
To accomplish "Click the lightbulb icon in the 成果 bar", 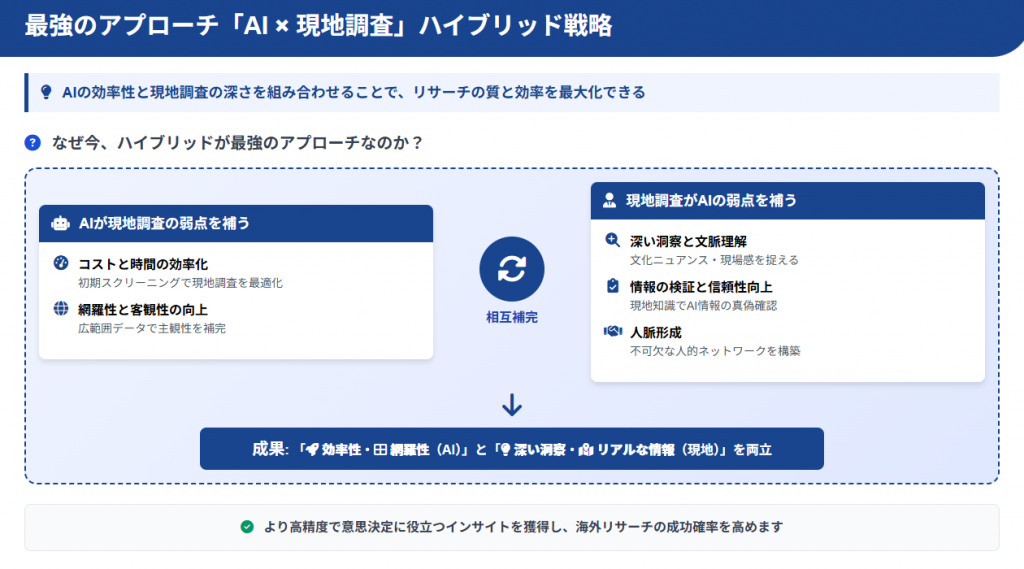I will point(505,449).
